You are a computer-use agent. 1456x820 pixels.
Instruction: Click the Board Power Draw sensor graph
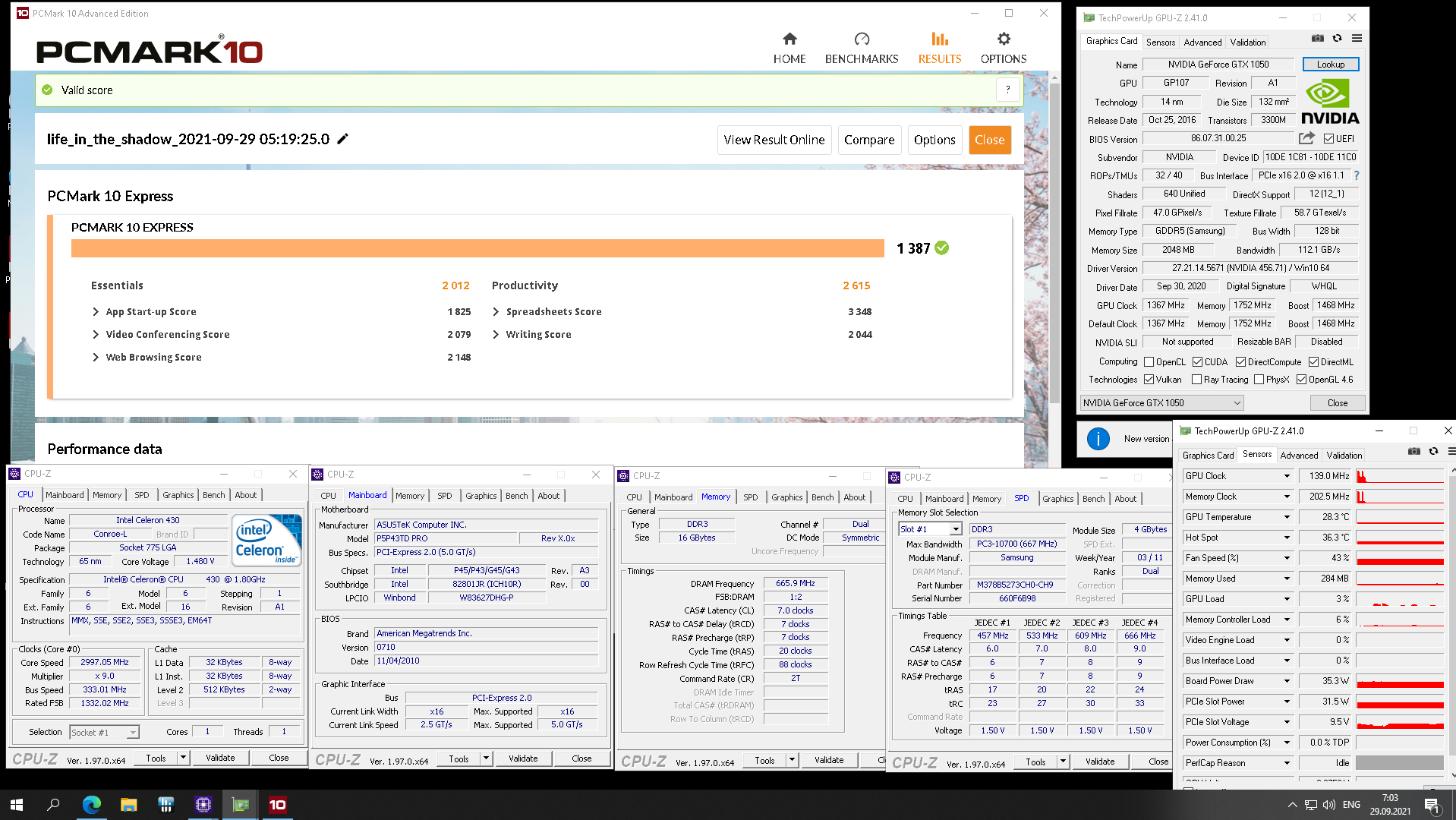pyautogui.click(x=1400, y=681)
